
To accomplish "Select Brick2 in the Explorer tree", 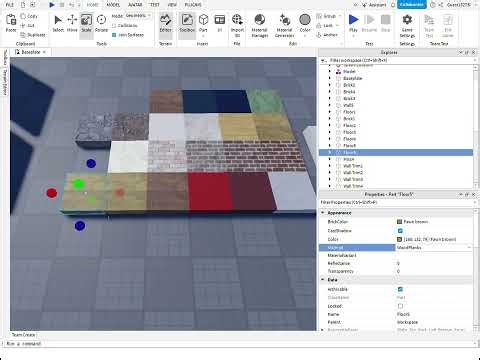I will point(349,85).
